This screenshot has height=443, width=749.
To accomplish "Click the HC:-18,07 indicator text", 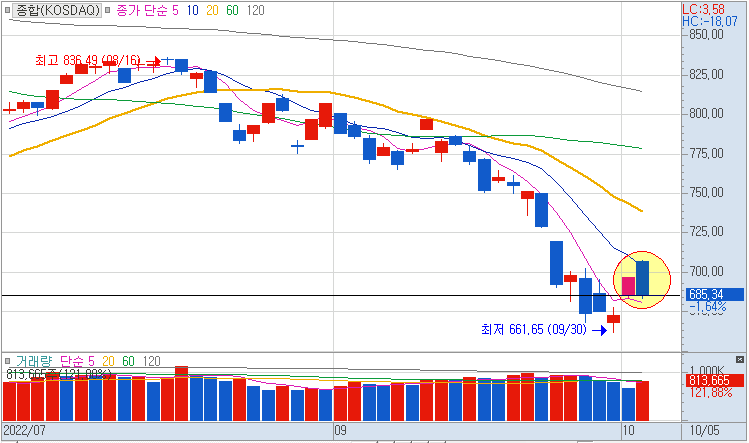I will coord(710,21).
